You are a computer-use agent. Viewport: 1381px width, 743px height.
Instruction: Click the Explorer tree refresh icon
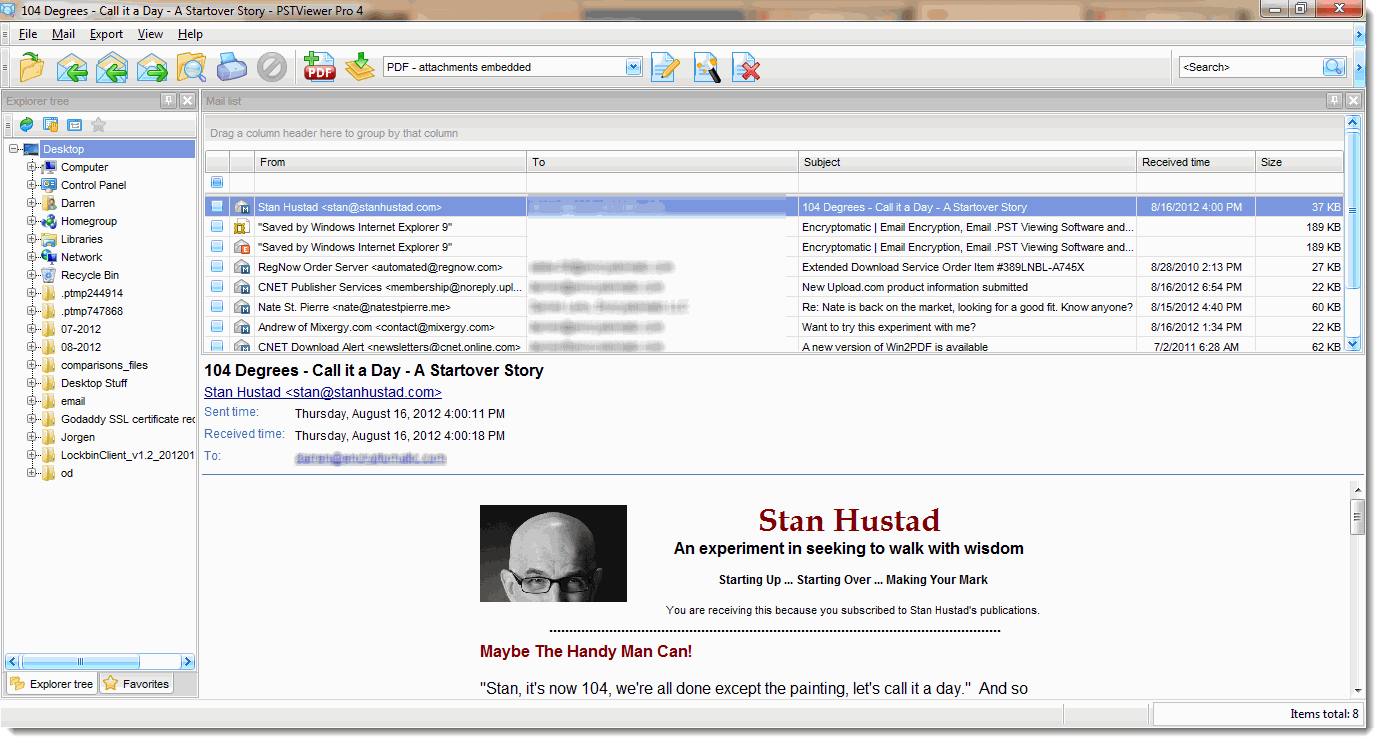pyautogui.click(x=26, y=125)
